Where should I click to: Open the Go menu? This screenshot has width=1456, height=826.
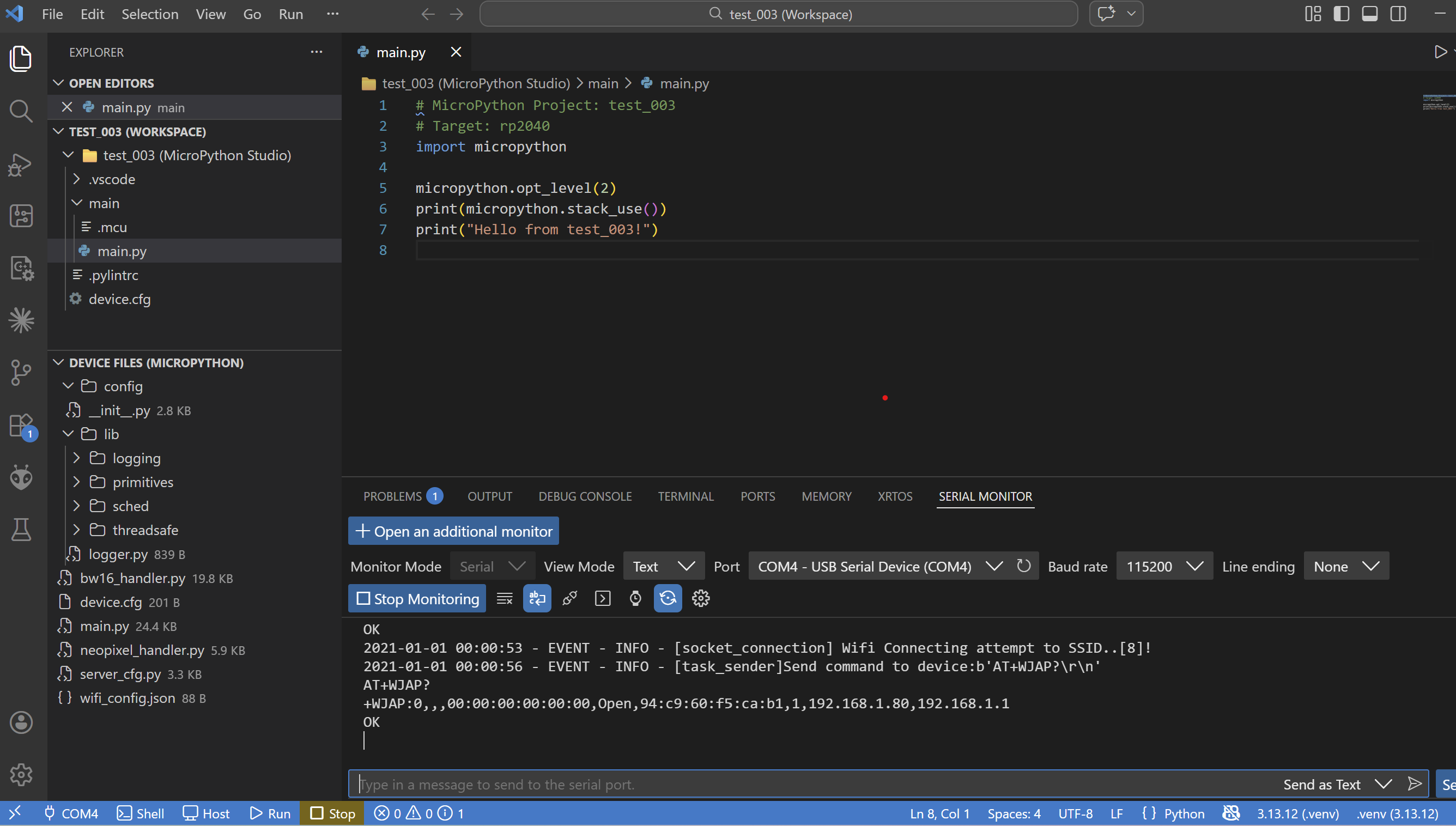252,14
